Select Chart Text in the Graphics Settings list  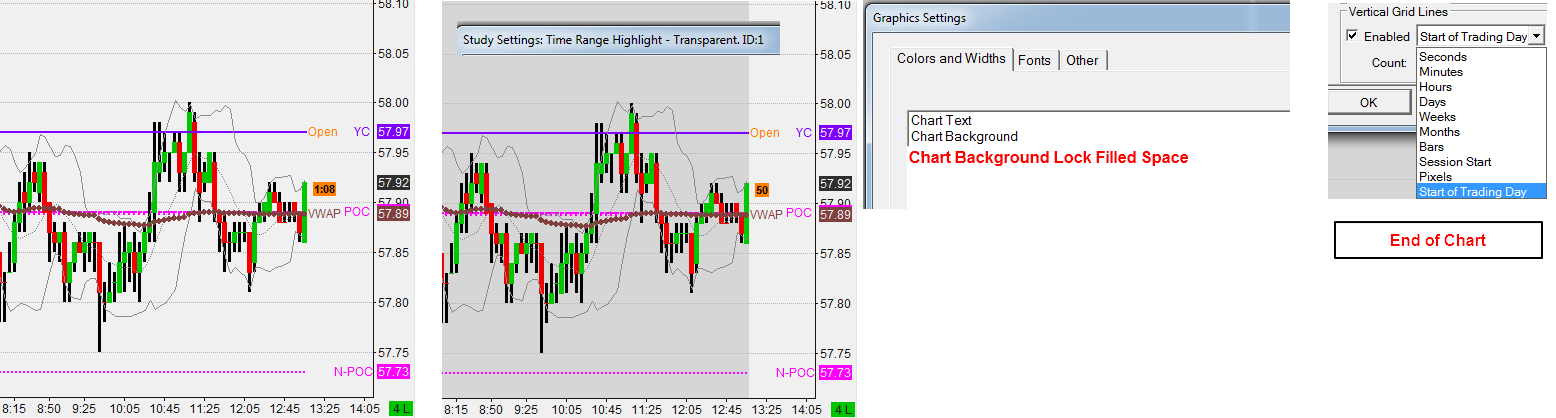click(x=941, y=121)
